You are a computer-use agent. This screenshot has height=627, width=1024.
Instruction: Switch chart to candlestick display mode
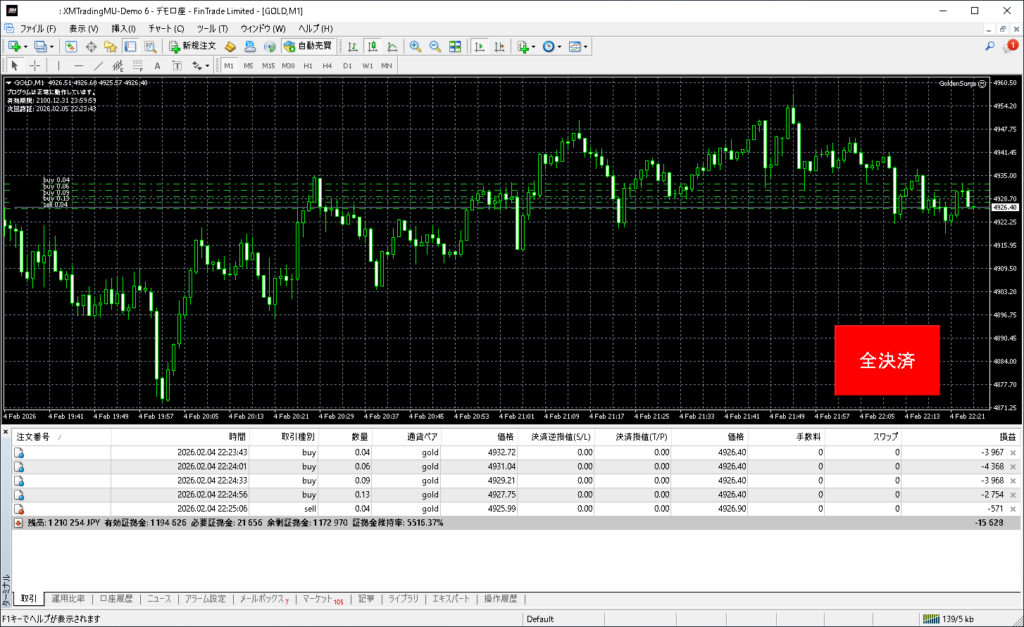371,47
